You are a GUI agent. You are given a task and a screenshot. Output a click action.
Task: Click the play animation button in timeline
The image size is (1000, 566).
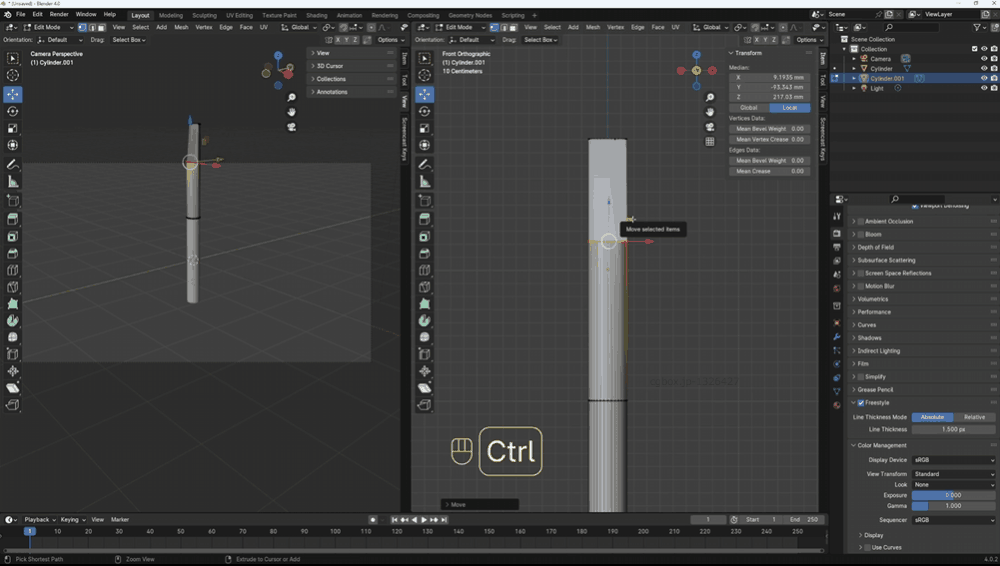coord(424,520)
